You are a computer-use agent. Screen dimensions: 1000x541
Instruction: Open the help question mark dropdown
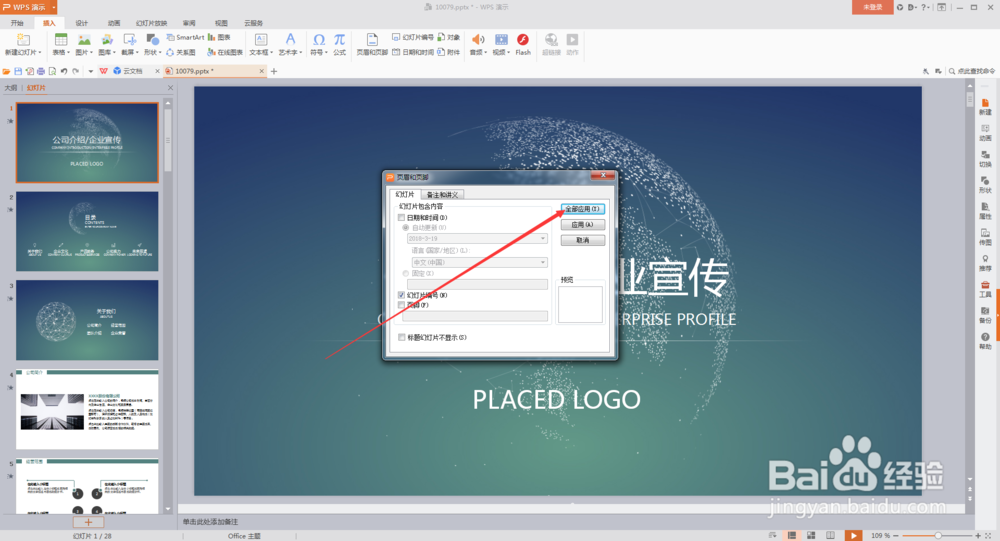point(925,7)
